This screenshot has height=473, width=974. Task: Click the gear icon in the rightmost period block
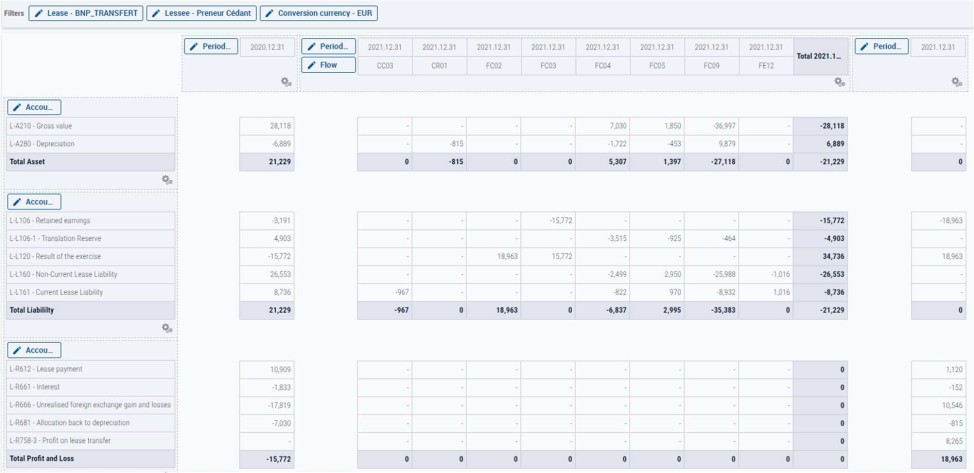[x=957, y=82]
